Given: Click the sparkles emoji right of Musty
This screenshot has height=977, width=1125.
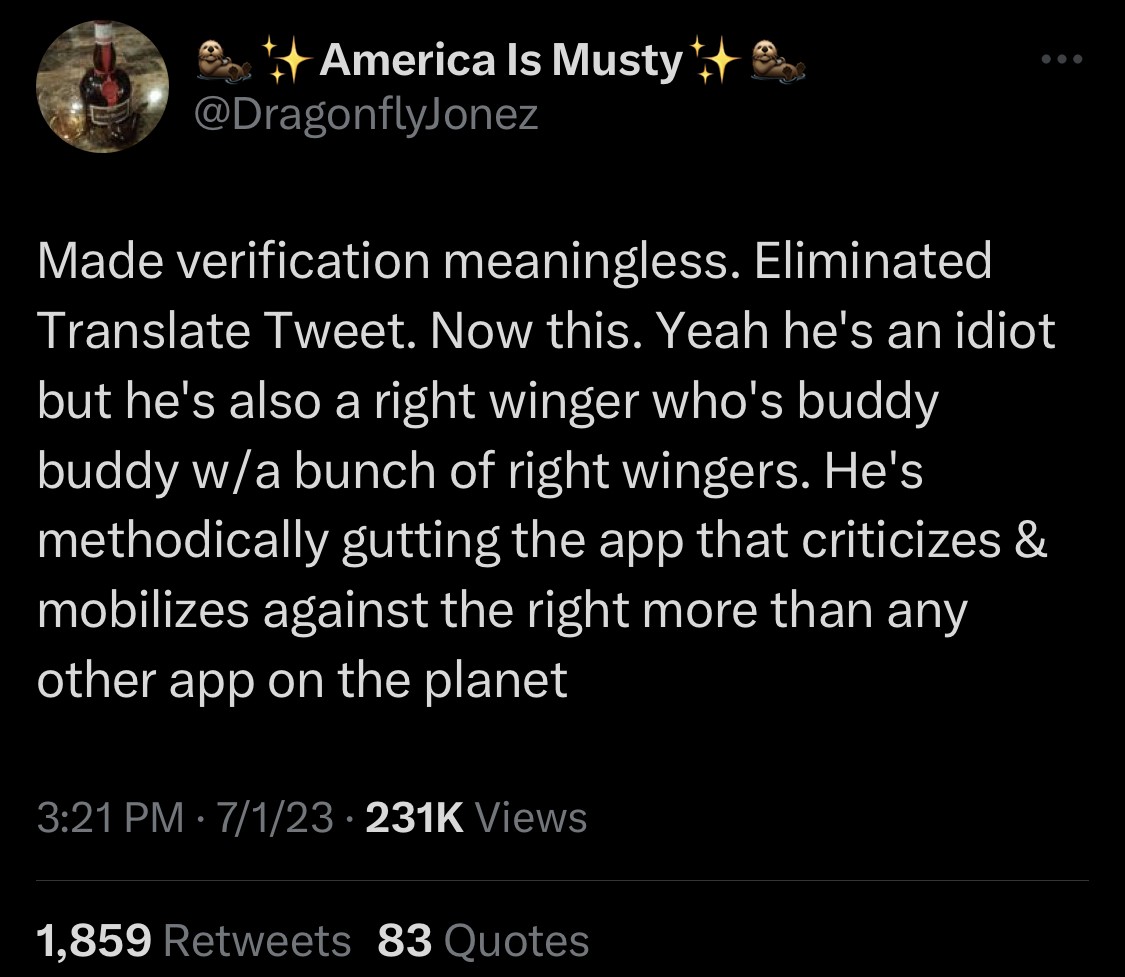Looking at the screenshot, I should (x=713, y=62).
